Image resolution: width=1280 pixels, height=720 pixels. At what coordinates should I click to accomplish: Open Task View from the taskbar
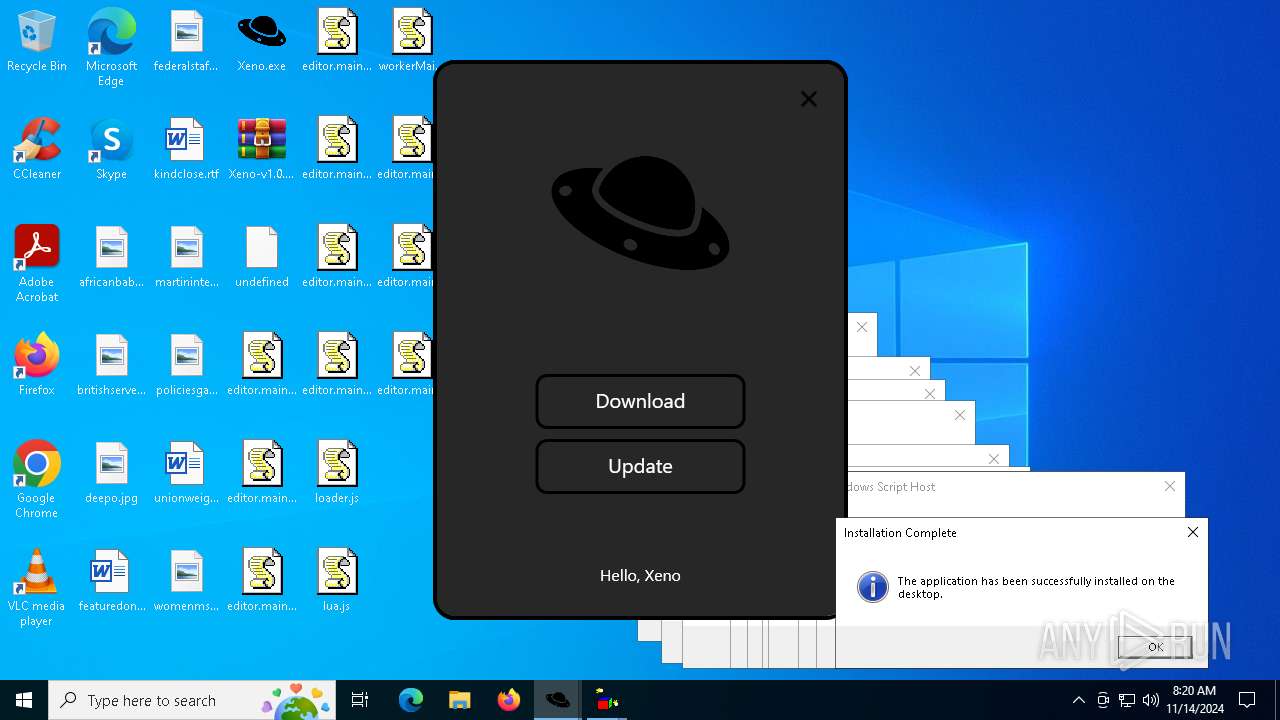click(x=360, y=700)
